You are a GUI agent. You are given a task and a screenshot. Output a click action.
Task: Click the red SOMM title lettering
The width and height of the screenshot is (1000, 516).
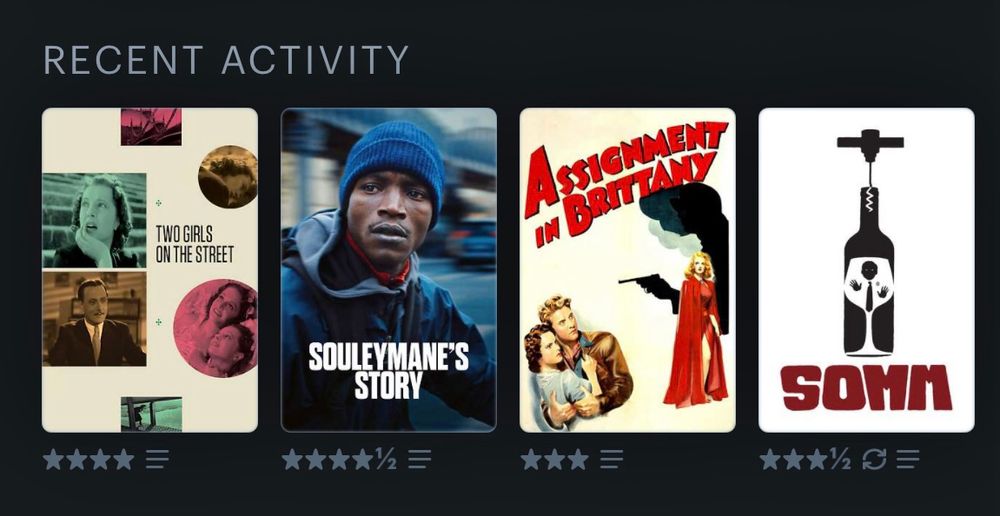point(866,388)
